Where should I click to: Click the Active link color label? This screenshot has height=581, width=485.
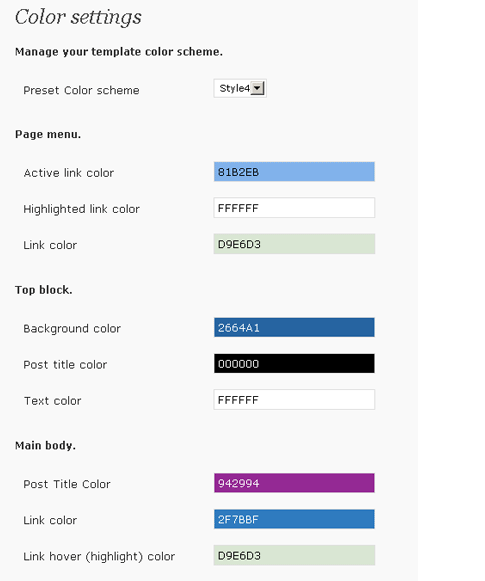click(69, 173)
